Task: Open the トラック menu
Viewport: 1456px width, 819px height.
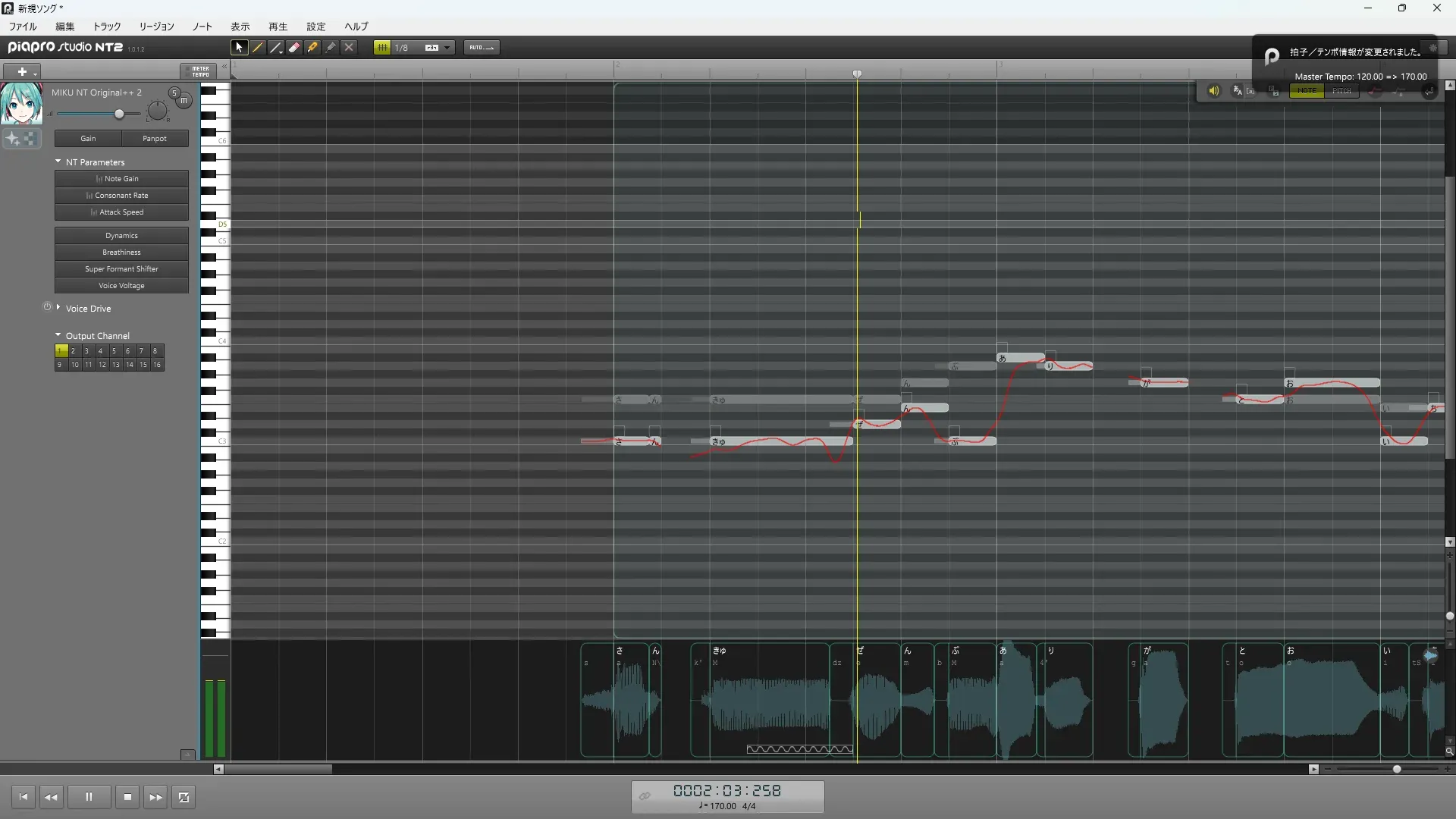Action: pyautogui.click(x=107, y=27)
